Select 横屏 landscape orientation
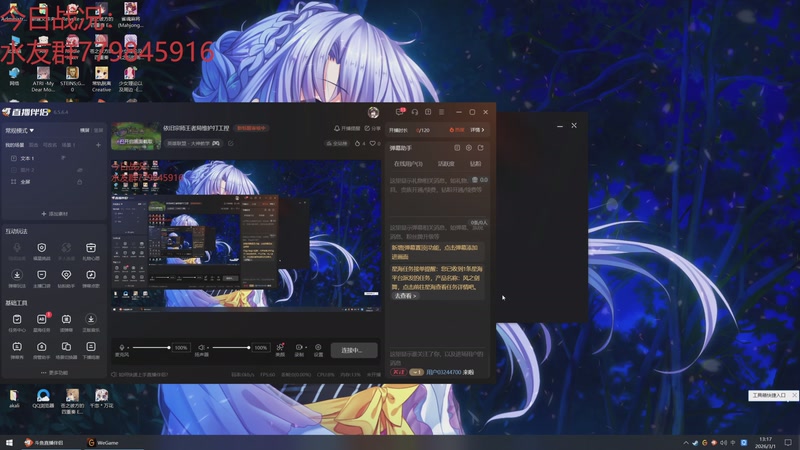Viewport: 800px width, 450px height. tap(85, 131)
